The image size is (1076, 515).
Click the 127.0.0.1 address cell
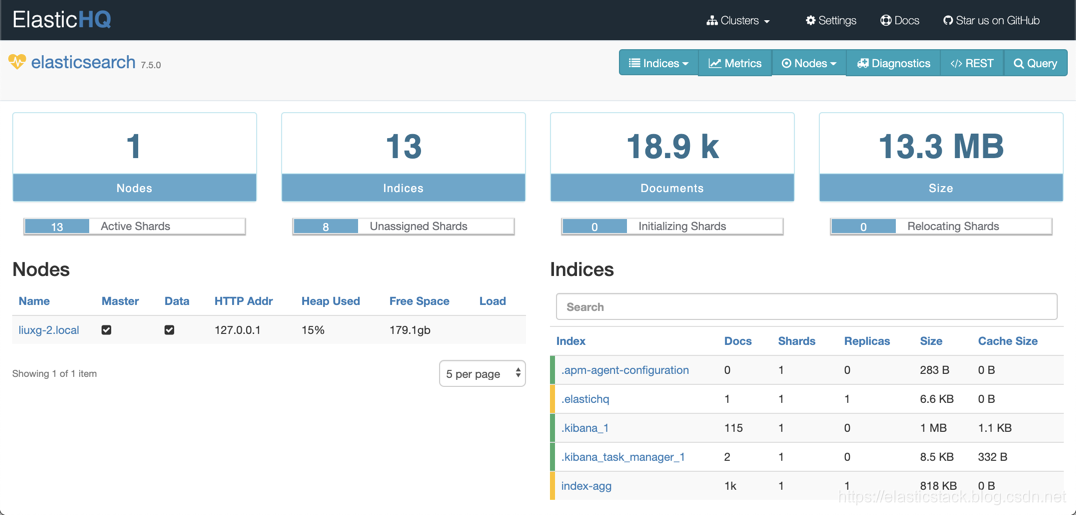click(x=237, y=330)
